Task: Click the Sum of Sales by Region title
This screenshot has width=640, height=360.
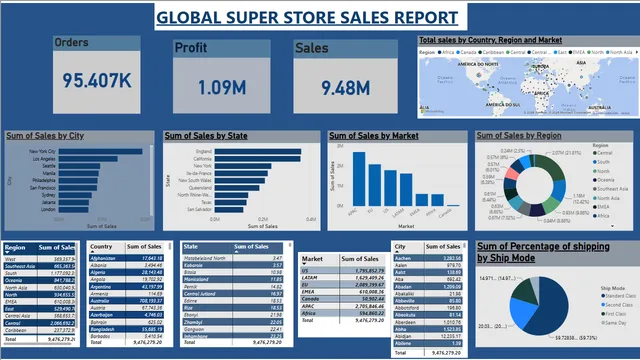Action: 519,136
